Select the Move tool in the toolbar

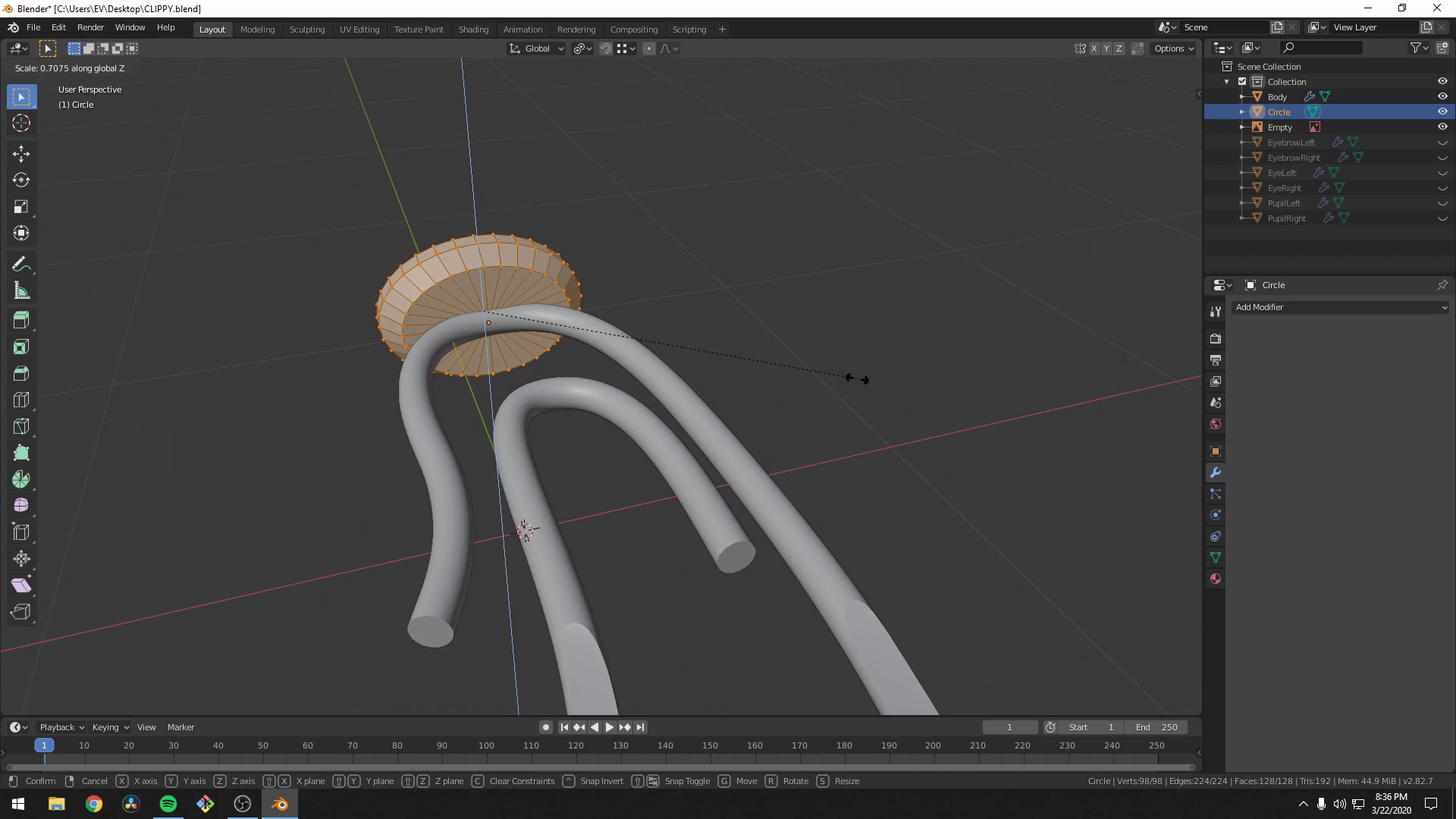click(20, 153)
